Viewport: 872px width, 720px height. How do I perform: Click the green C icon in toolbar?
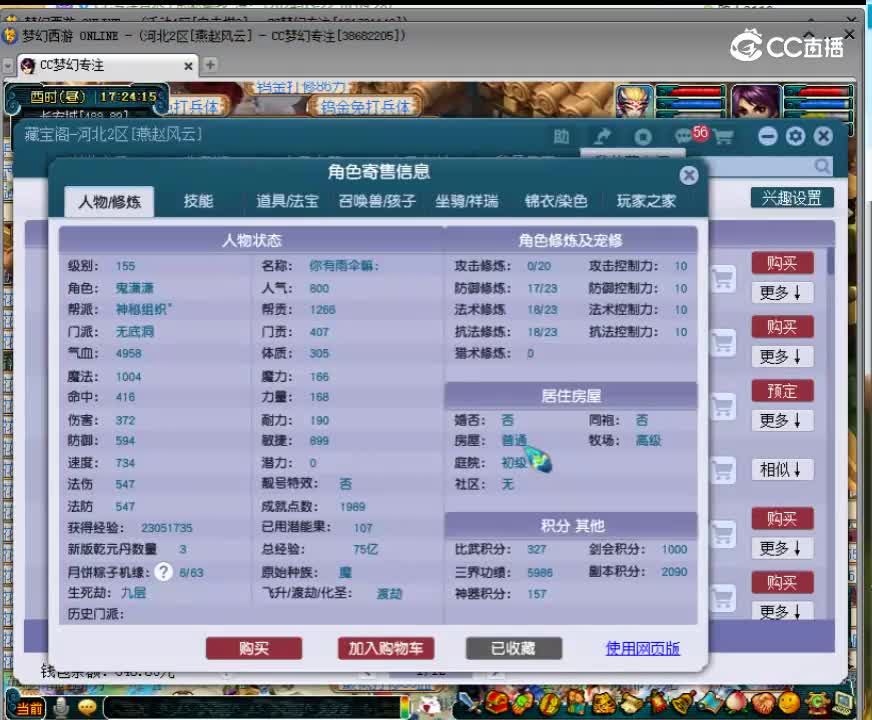(816, 704)
